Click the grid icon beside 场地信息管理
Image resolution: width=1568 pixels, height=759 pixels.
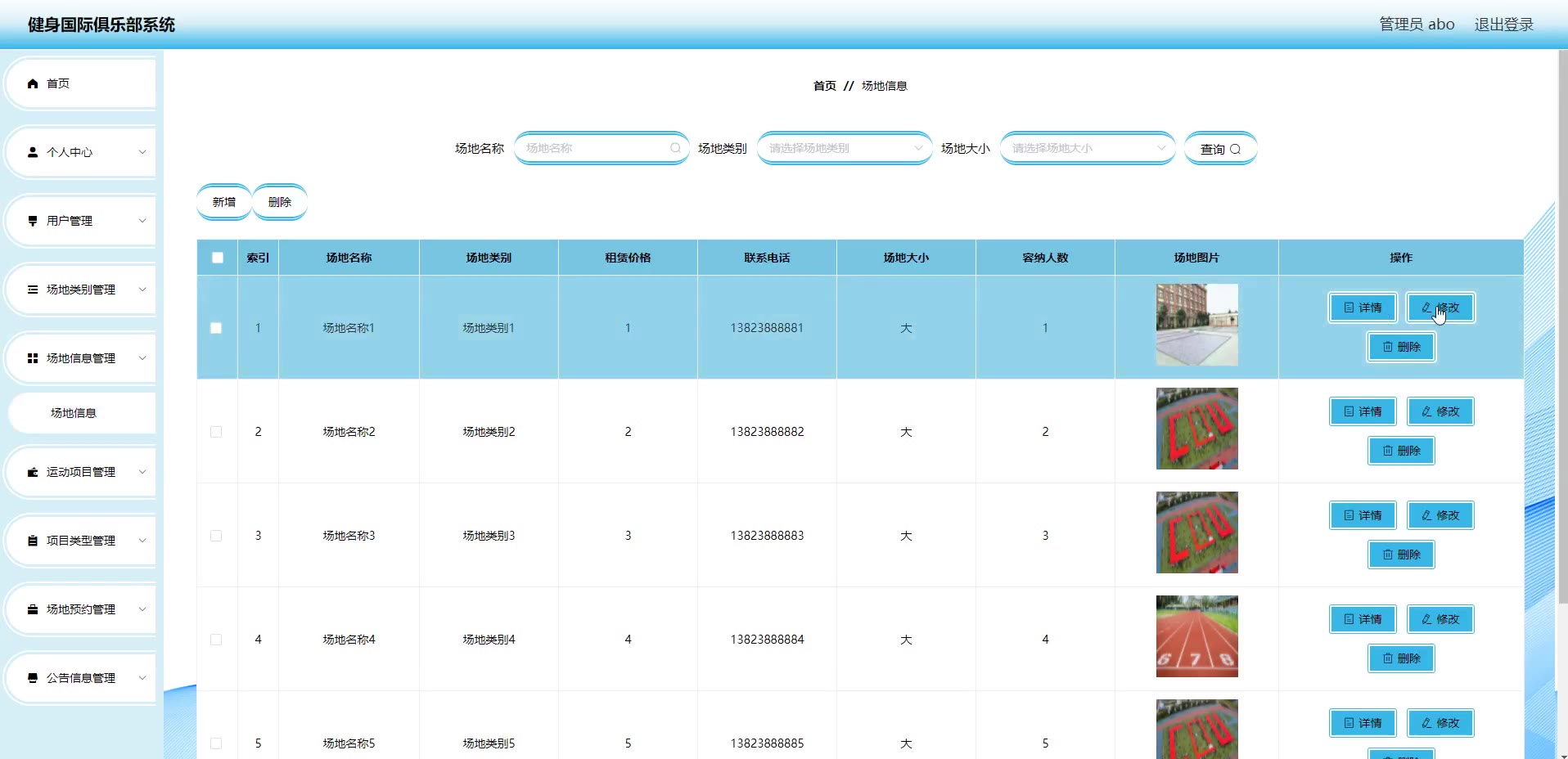pos(33,358)
